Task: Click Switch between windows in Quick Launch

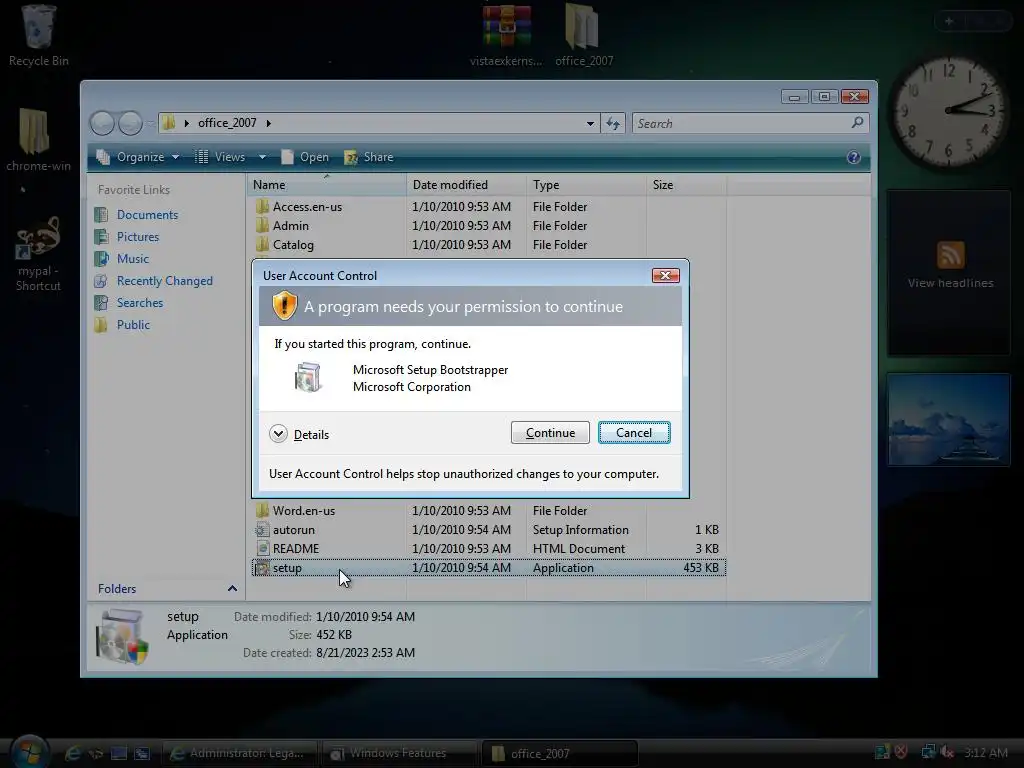Action: pos(142,753)
